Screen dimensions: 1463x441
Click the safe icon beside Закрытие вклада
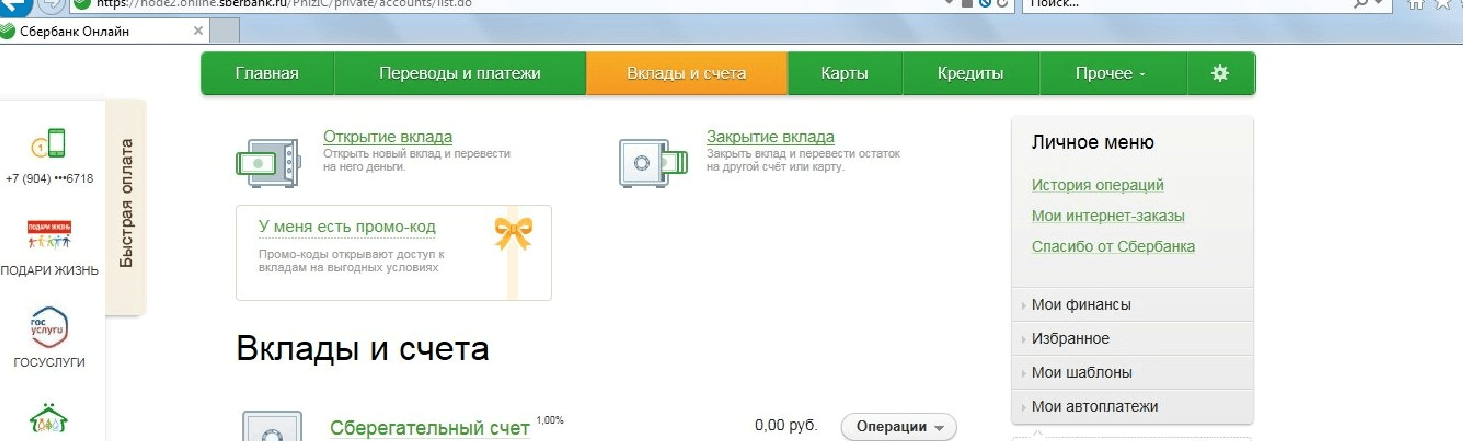point(653,161)
